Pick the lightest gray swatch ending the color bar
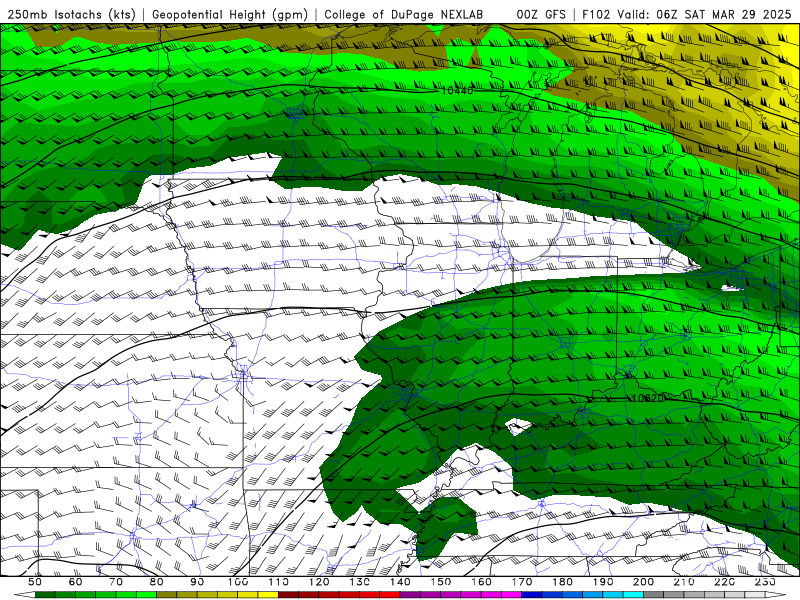800x600 pixels. tap(754, 595)
